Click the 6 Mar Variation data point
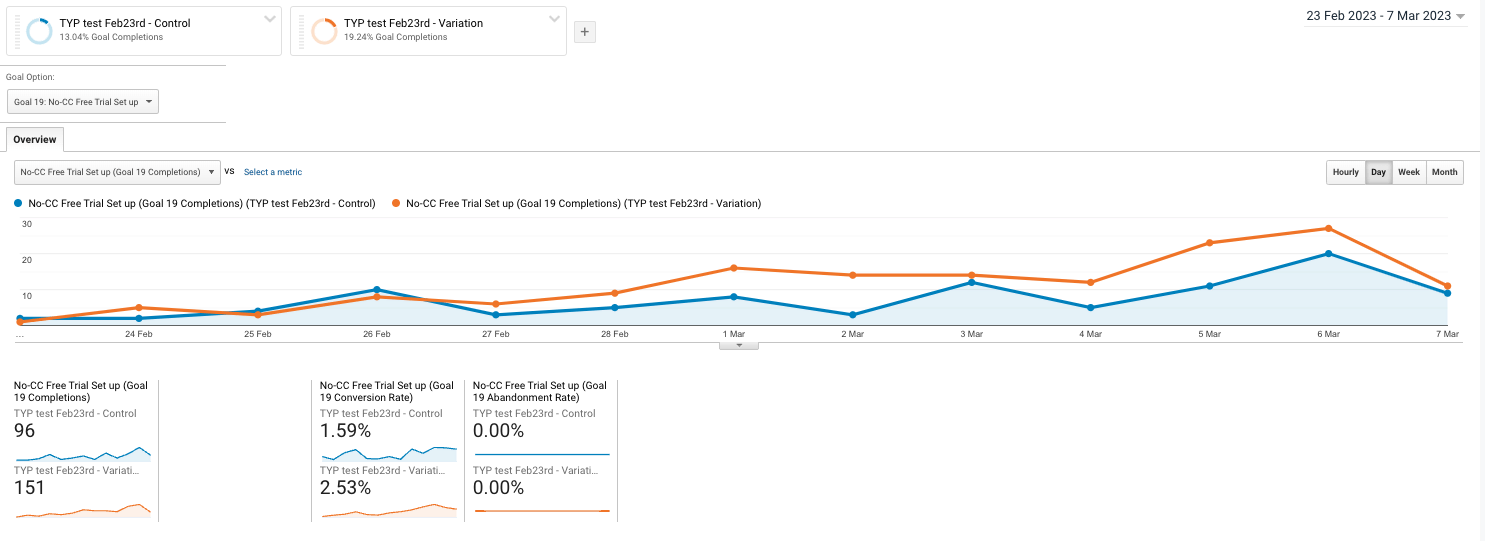1485x541 pixels. [1328, 228]
